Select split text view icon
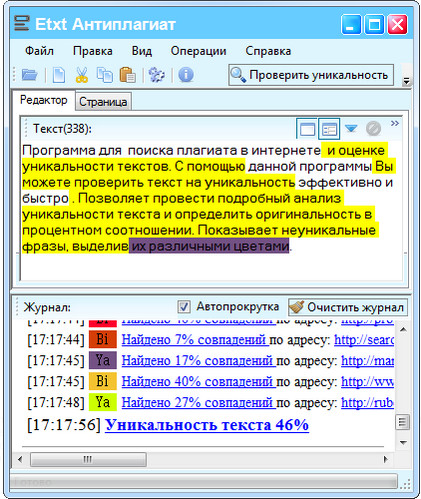The image size is (421, 499). 329,129
